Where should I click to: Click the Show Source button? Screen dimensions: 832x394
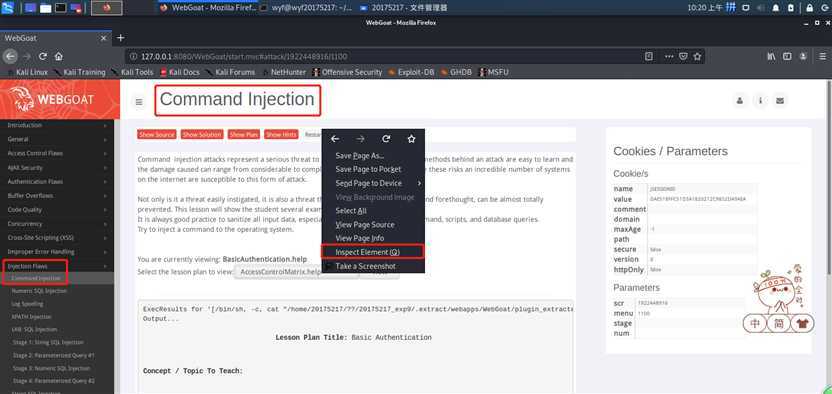coord(157,135)
